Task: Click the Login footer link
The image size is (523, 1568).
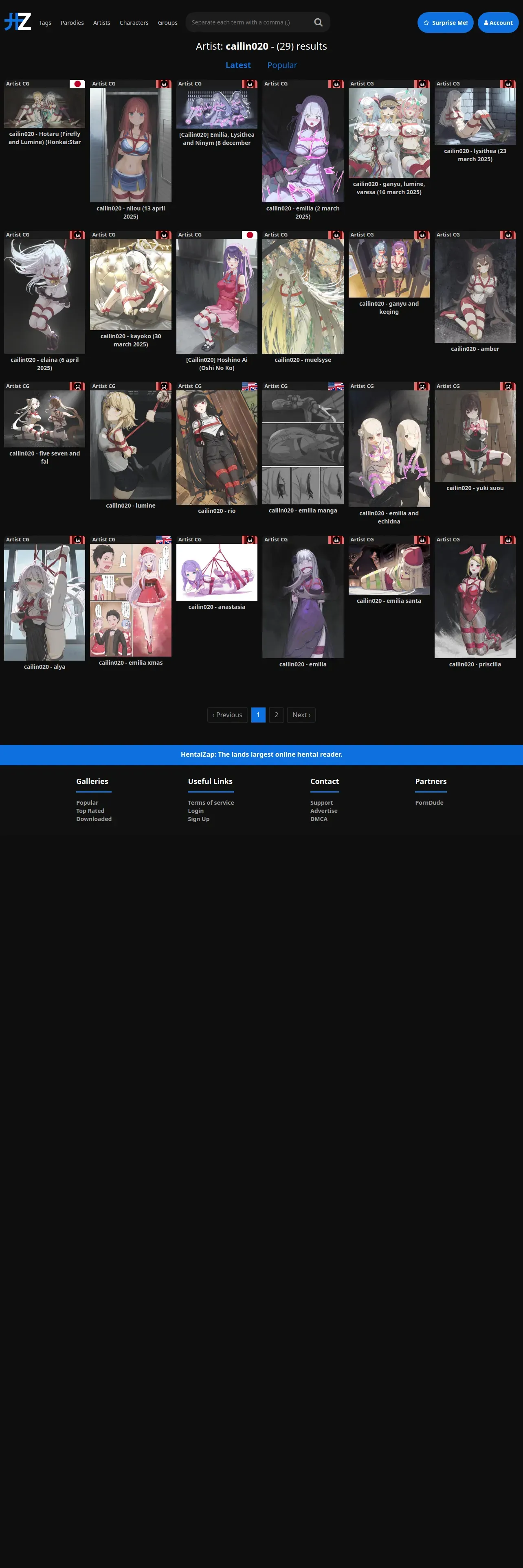Action: pos(196,811)
